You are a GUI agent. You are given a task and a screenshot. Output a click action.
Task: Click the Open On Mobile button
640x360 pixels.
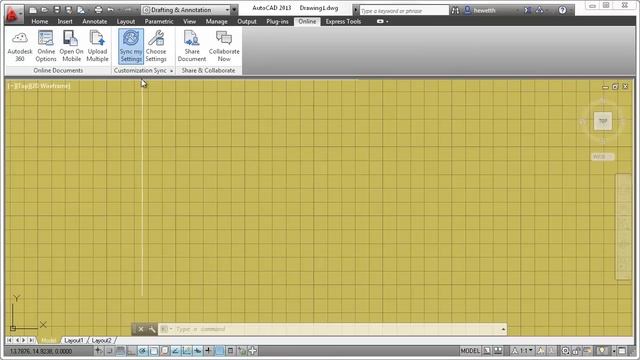click(x=71, y=46)
